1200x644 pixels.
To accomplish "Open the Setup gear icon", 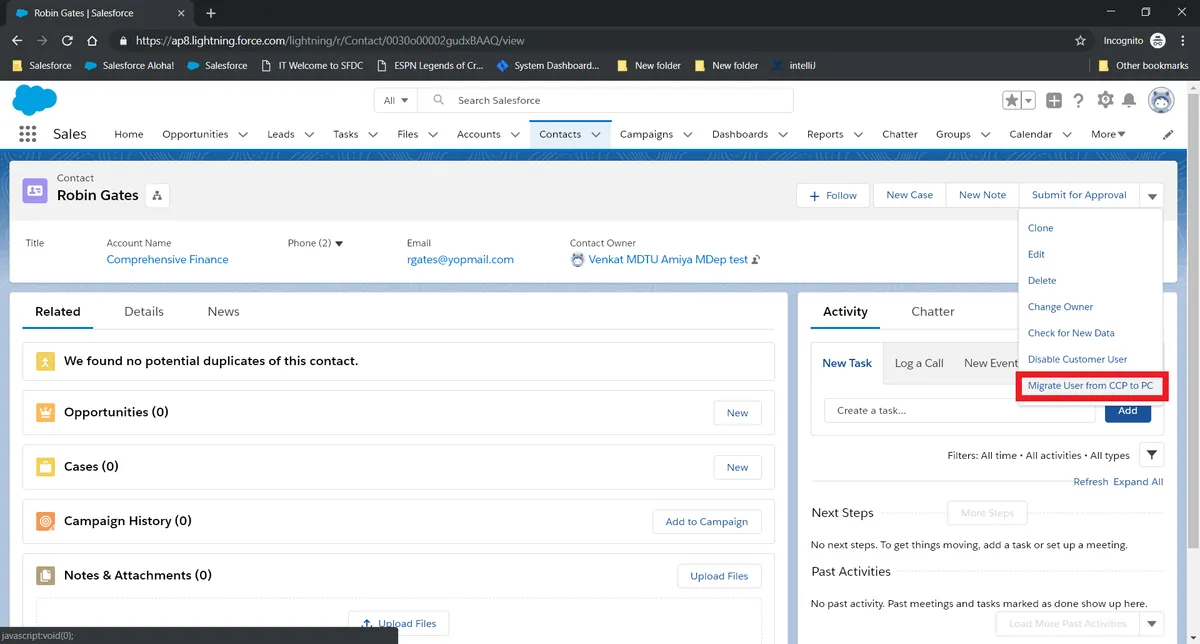I will click(1105, 100).
